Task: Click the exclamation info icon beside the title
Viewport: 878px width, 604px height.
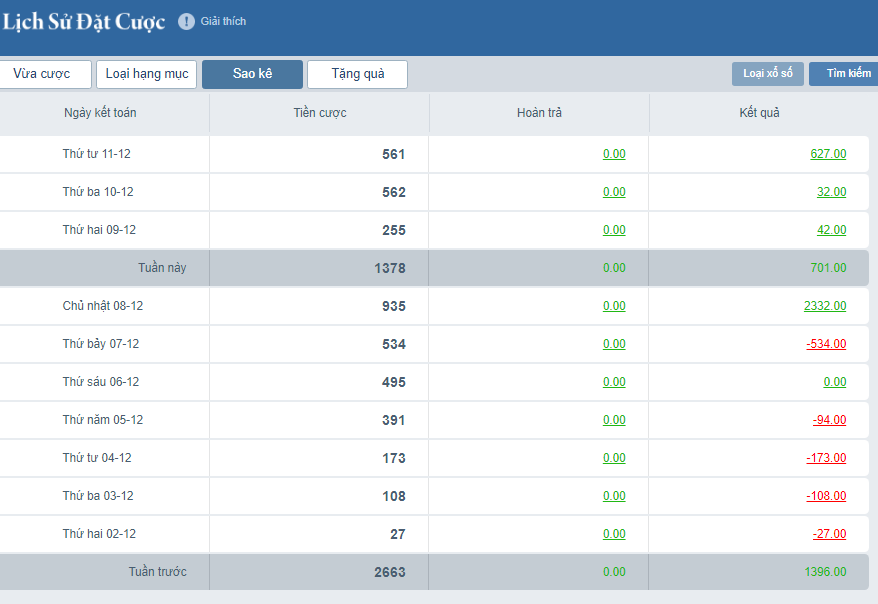Action: pos(186,22)
